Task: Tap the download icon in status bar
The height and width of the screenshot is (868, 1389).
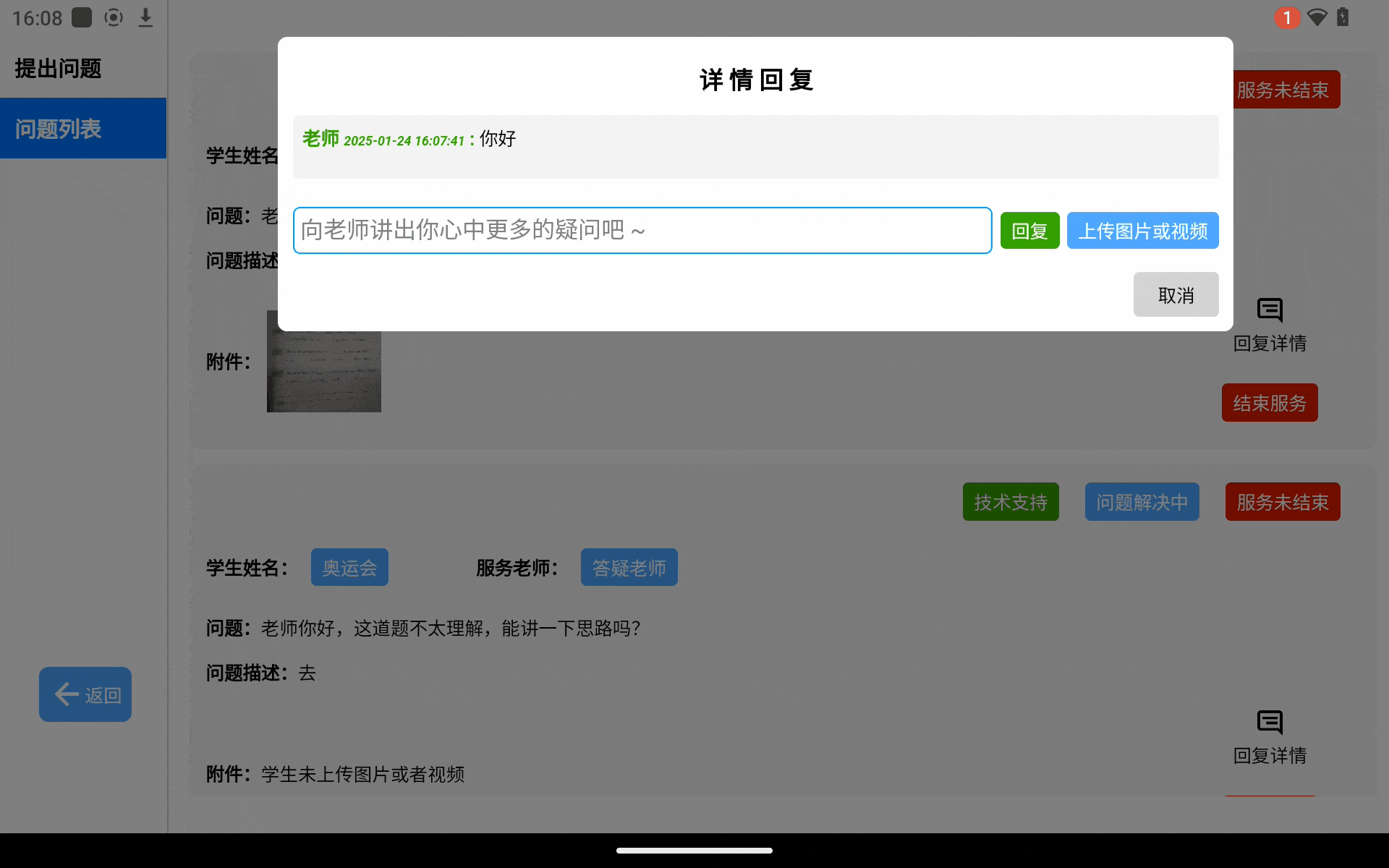Action: 145,17
